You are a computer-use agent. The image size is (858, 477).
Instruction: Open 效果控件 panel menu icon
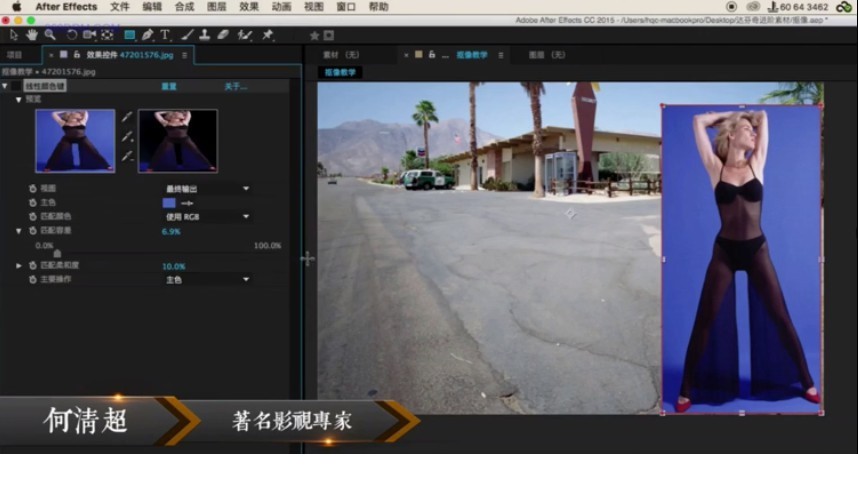pos(184,55)
